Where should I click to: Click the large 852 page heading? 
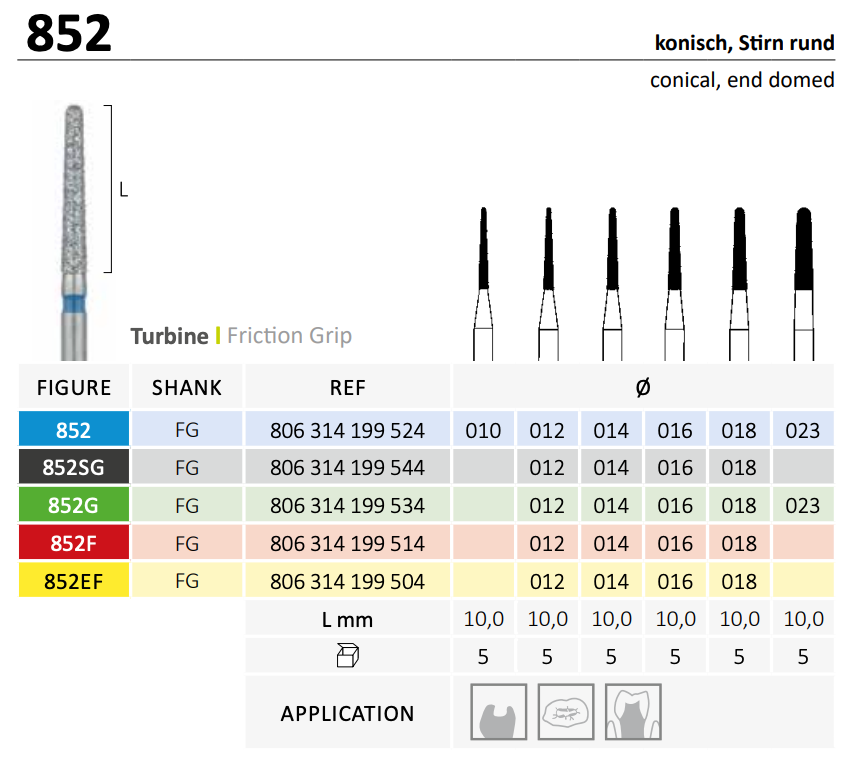tap(69, 34)
